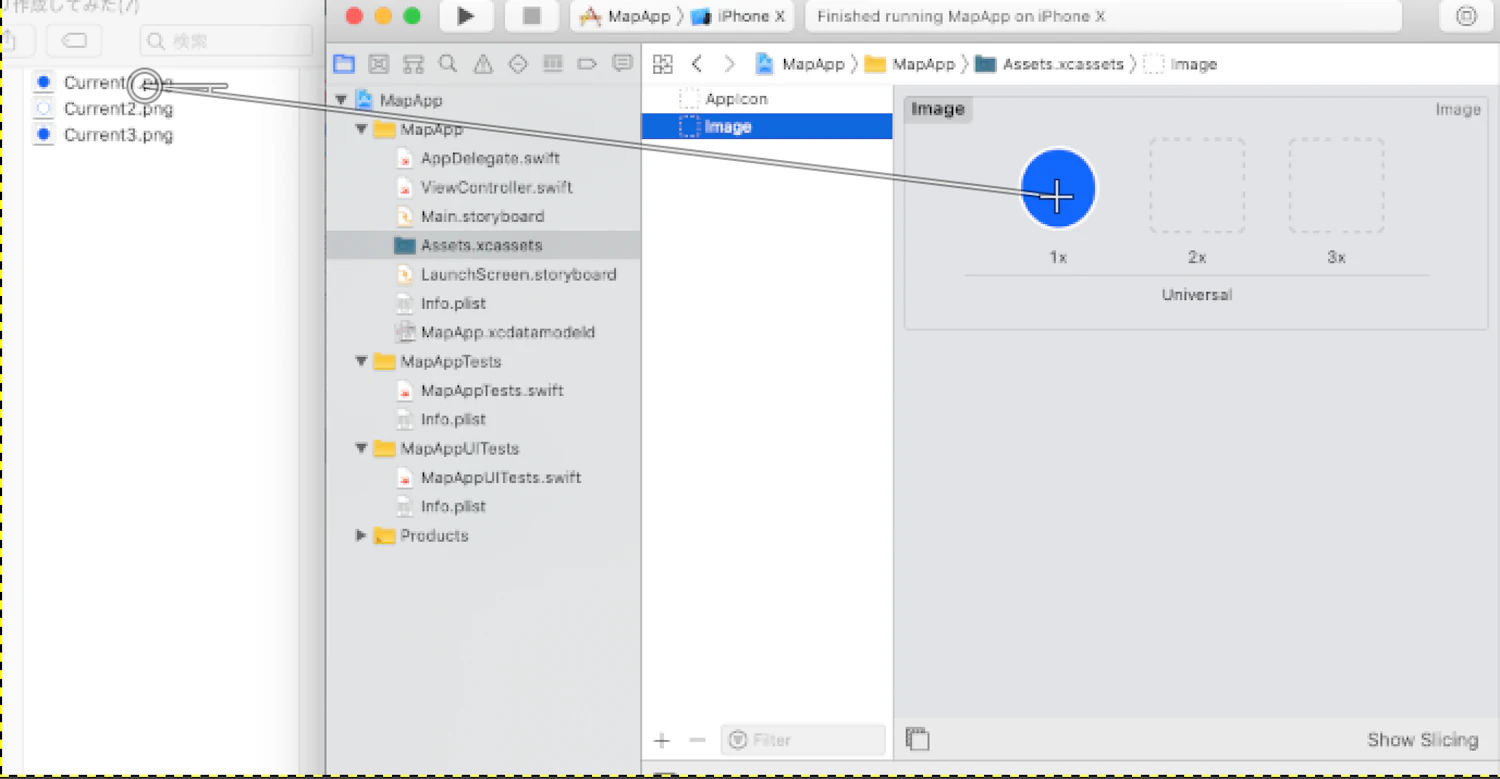This screenshot has height=779, width=1500.
Task: Choose the MapApp scheme in toolbar
Action: (x=626, y=16)
